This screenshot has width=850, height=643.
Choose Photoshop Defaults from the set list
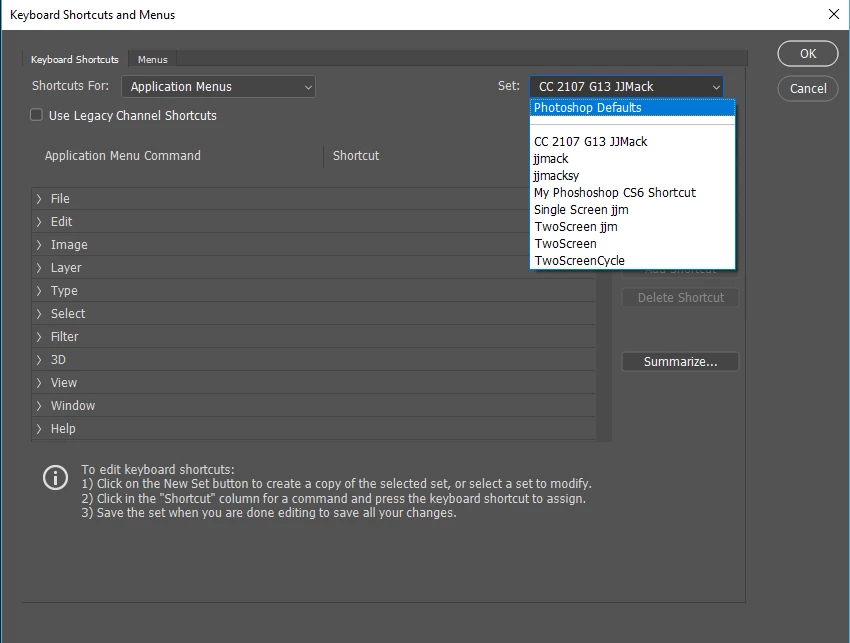[x=632, y=107]
